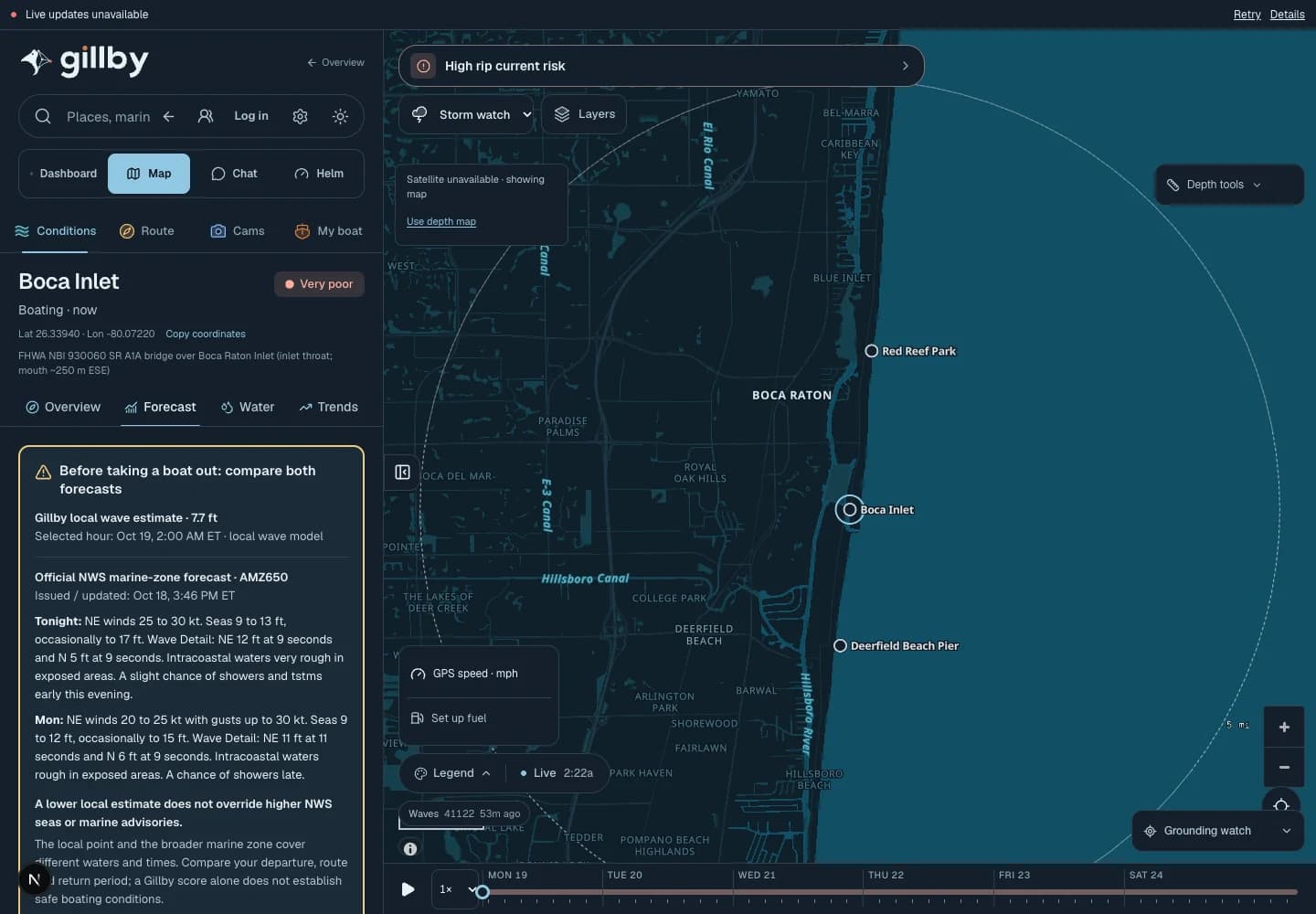This screenshot has height=914, width=1316.
Task: Click the Very poor rating badge
Action: click(x=319, y=284)
